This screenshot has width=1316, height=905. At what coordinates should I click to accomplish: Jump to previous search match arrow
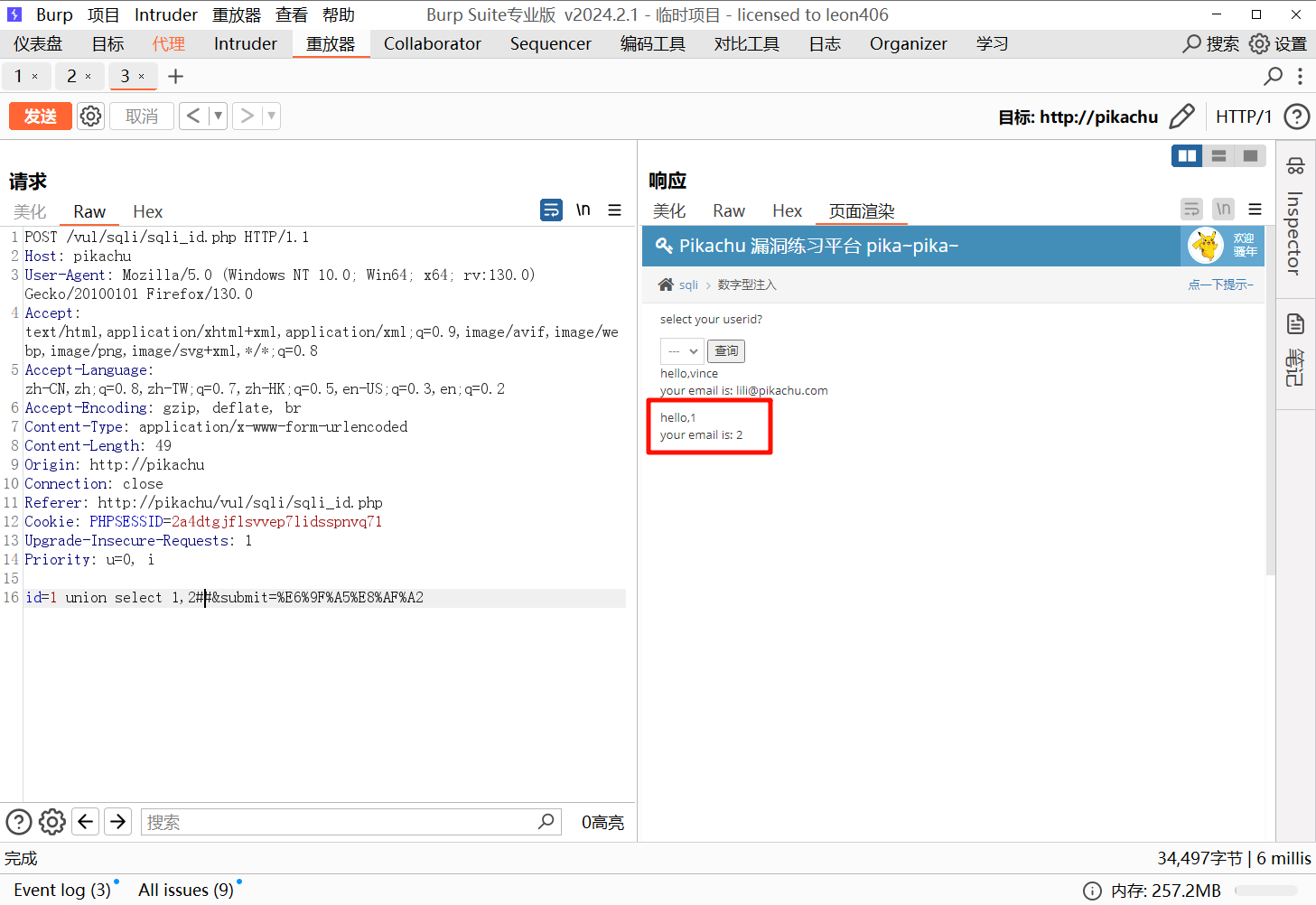coord(86,822)
